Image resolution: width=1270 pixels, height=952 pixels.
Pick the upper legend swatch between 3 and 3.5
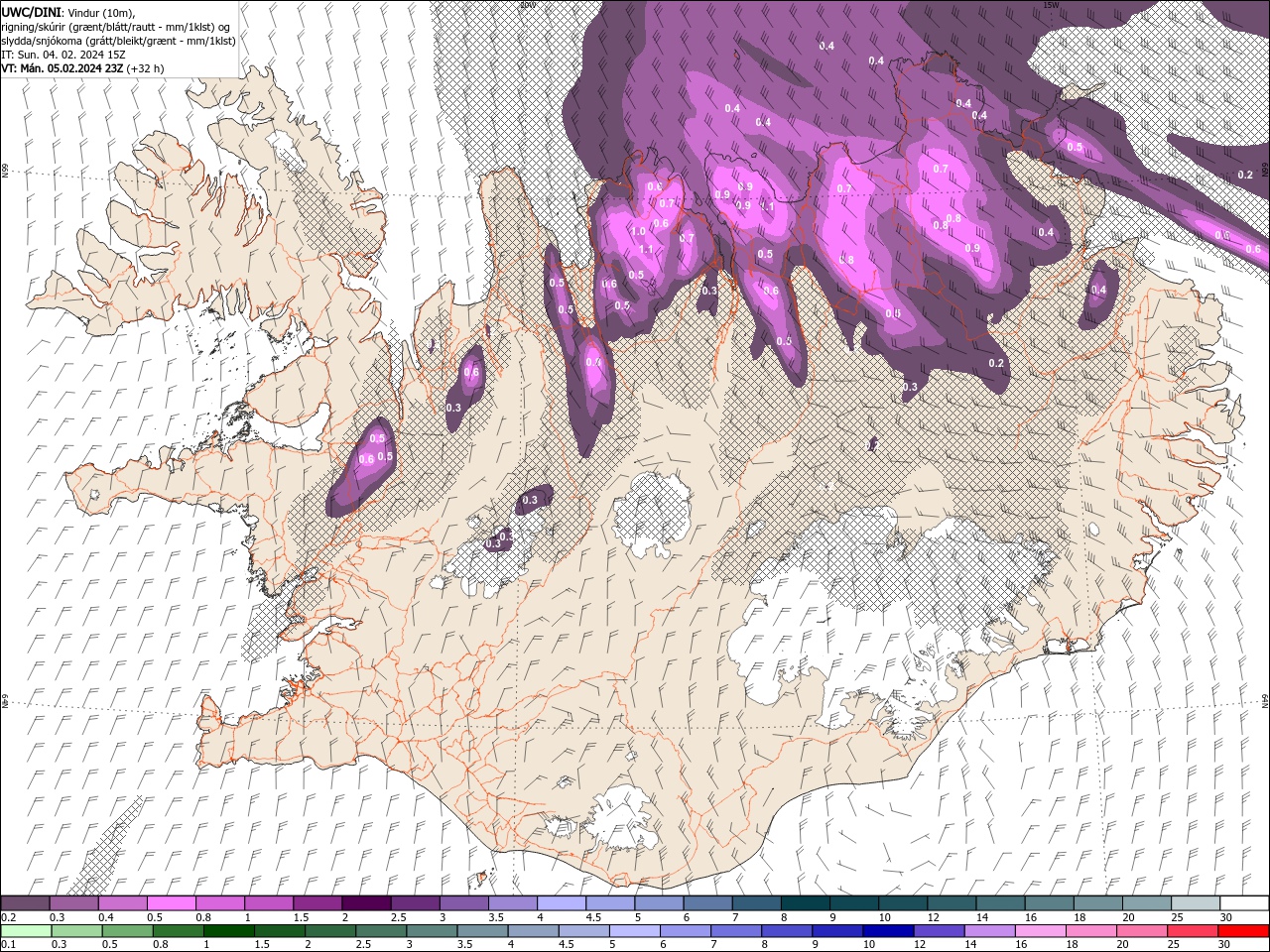[x=463, y=903]
